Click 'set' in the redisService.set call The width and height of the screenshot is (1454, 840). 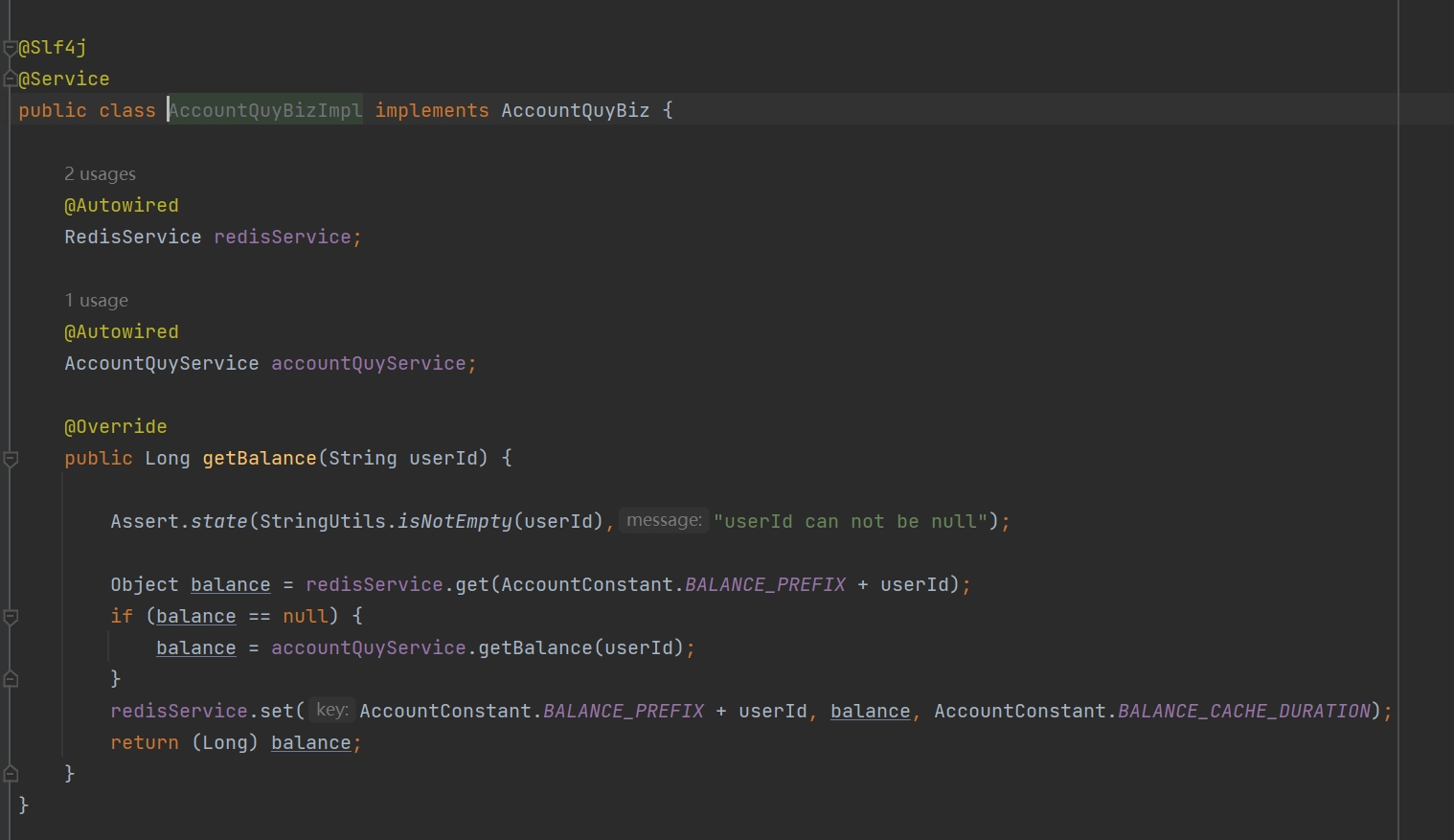tap(277, 712)
